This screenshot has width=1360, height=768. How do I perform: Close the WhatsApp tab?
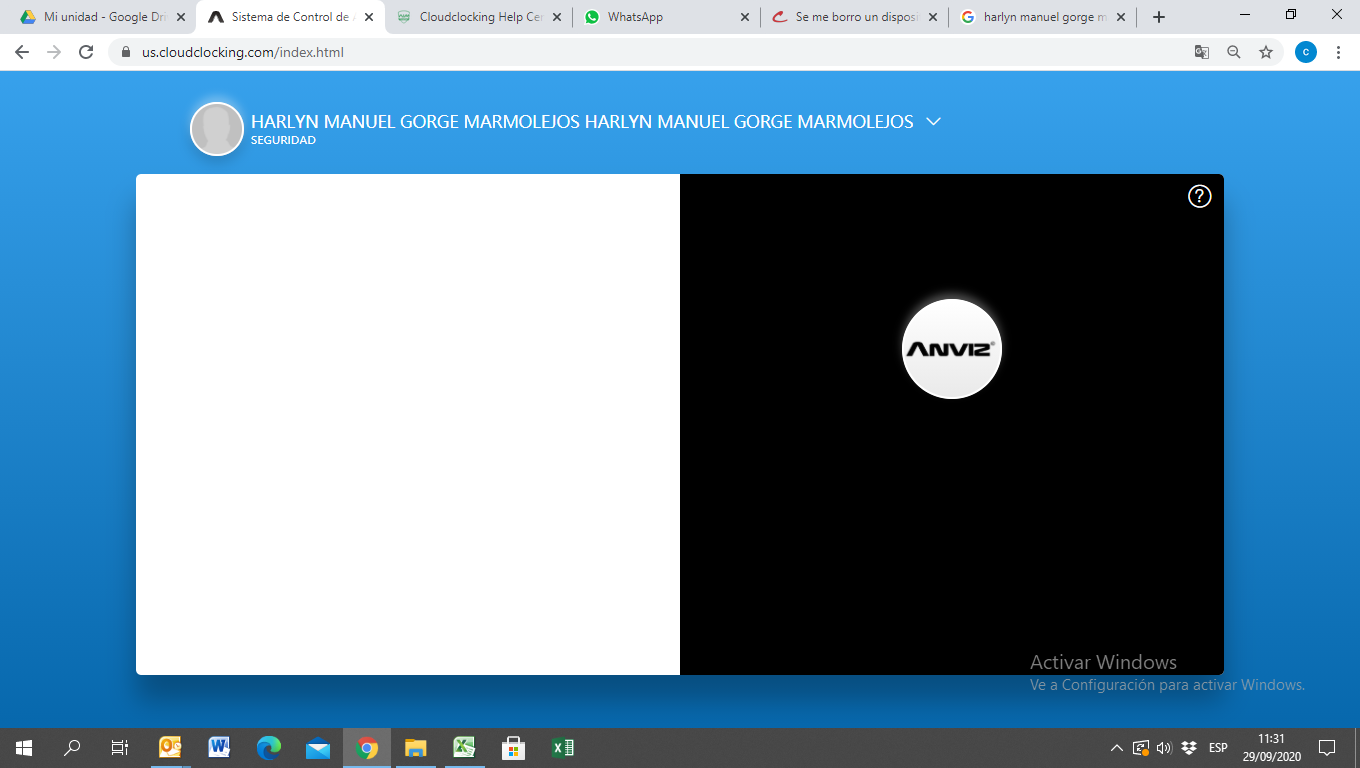744,17
